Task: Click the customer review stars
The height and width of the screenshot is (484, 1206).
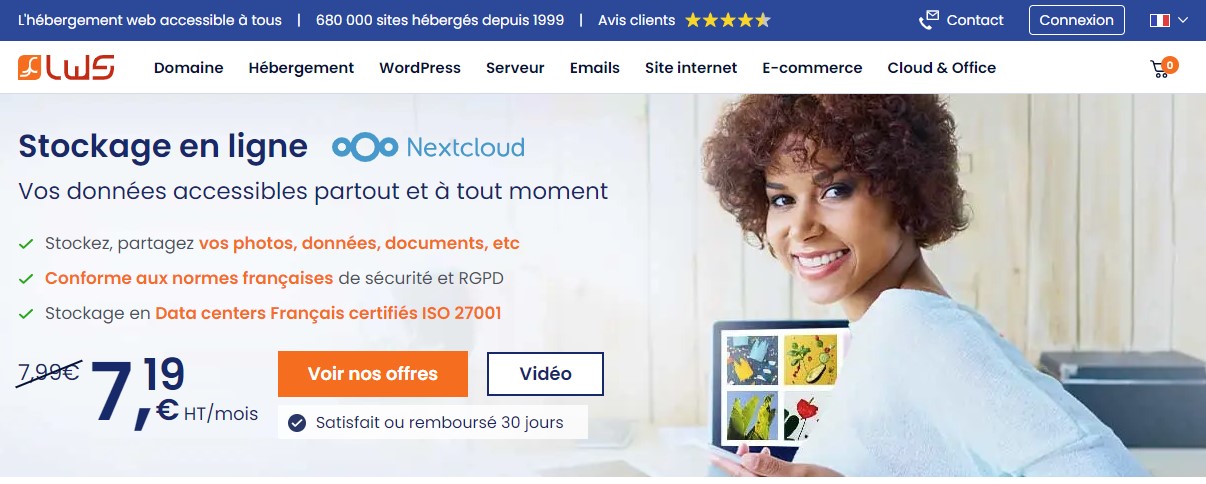Action: click(x=728, y=20)
